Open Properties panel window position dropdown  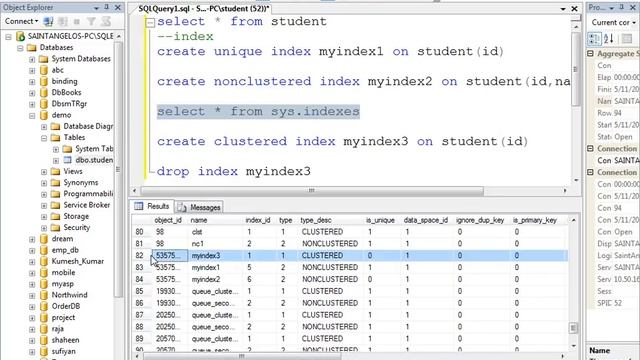coord(612,8)
